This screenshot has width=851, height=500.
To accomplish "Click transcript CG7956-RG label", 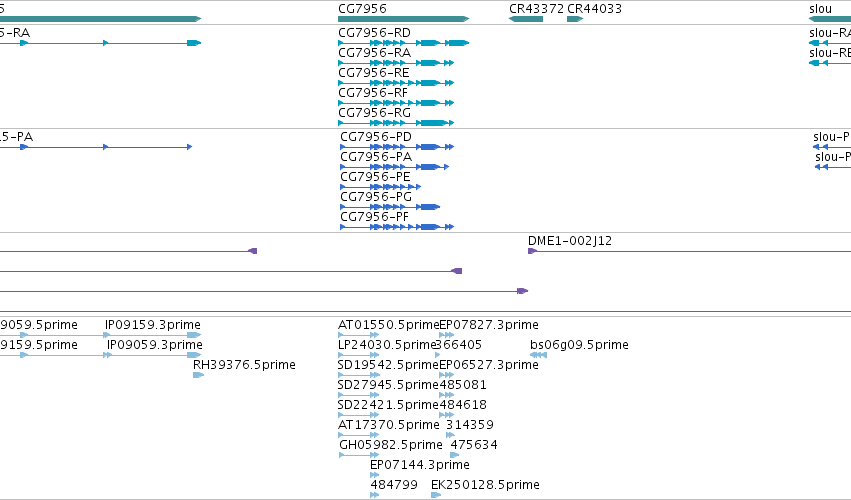I will click(374, 113).
